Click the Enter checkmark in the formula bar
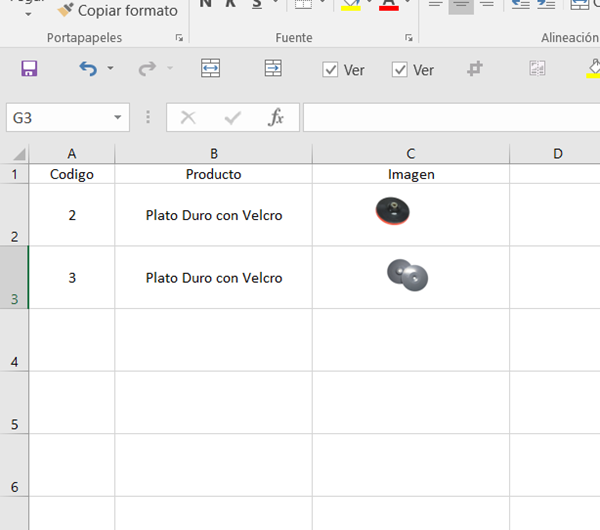 coord(232,118)
